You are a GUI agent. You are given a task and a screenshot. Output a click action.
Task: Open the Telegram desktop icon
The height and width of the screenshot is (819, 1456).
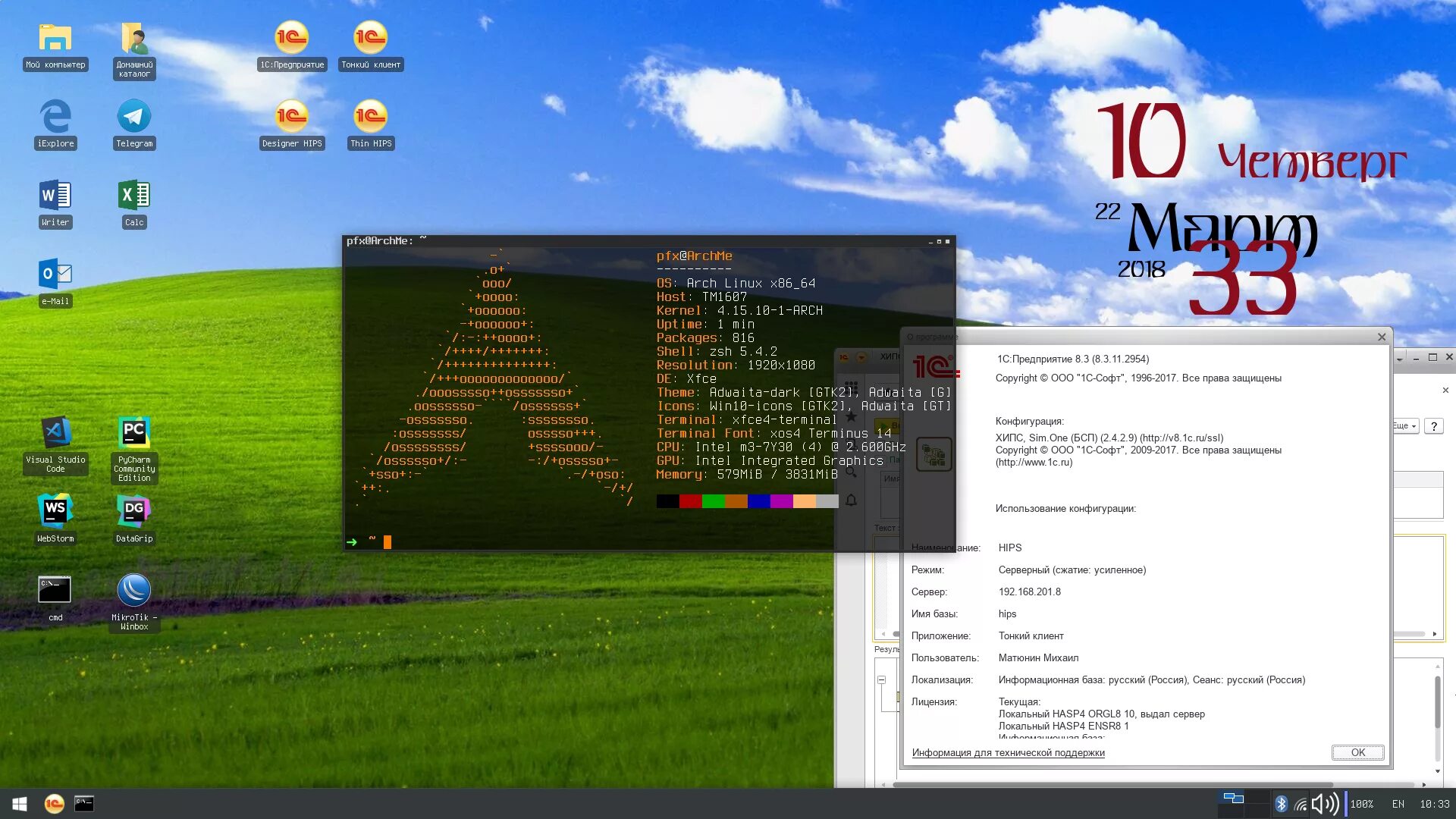pyautogui.click(x=134, y=125)
